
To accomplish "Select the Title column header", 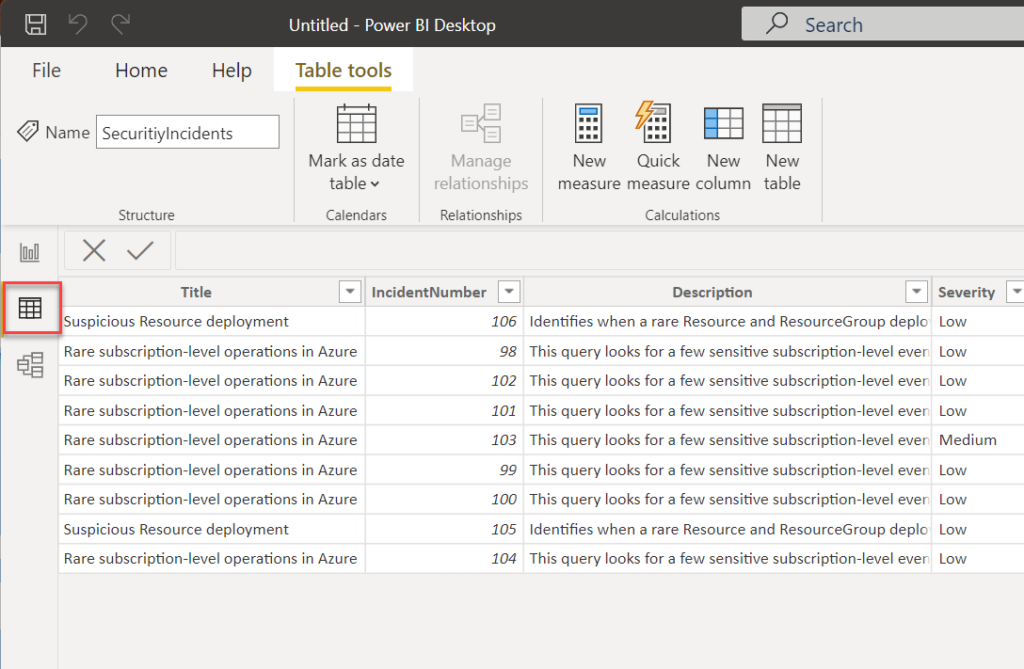I will point(196,292).
